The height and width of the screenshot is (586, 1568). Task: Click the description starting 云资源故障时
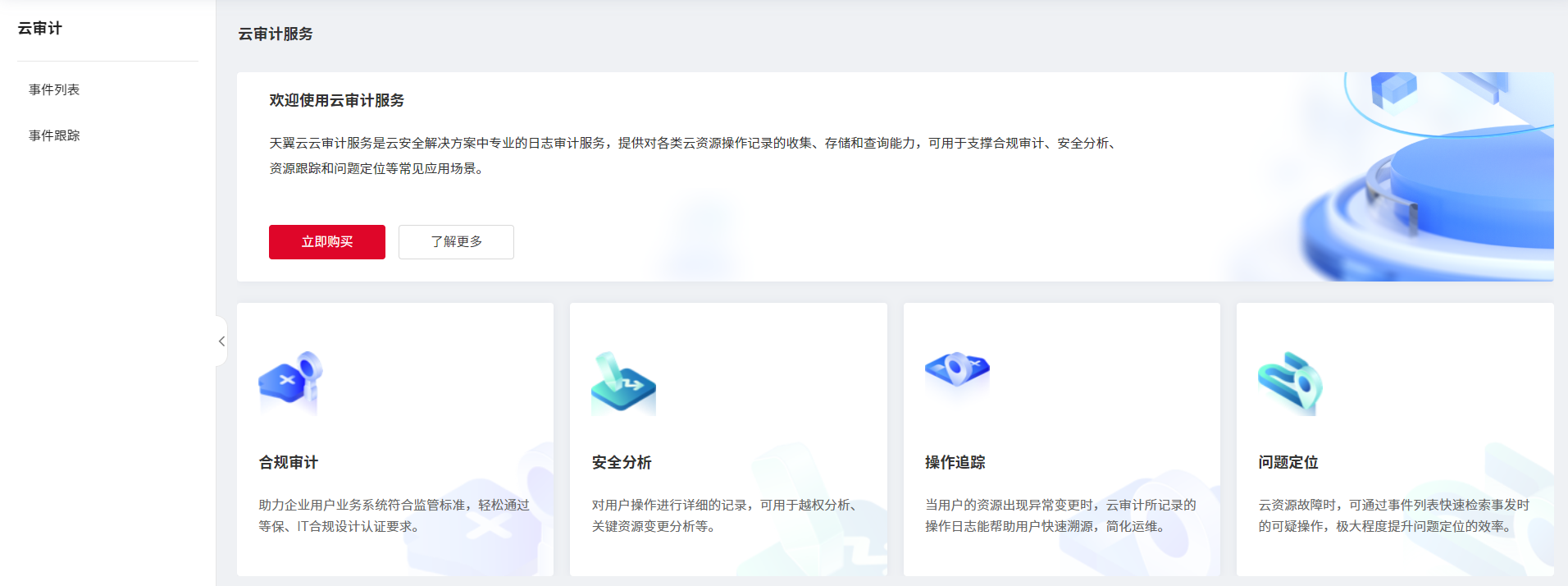click(1394, 515)
